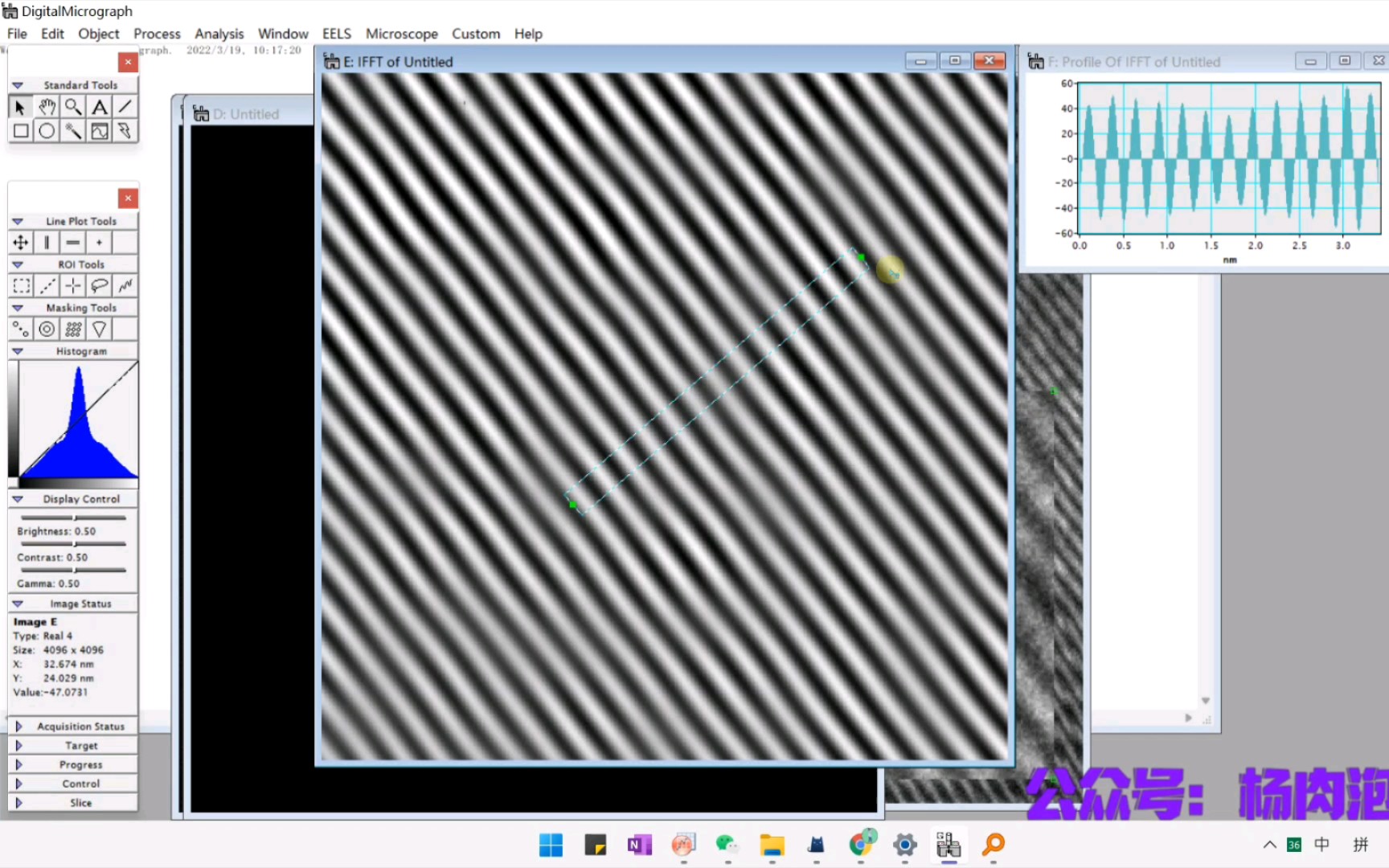Select the wedge mask tool
The image size is (1389, 868).
point(99,329)
